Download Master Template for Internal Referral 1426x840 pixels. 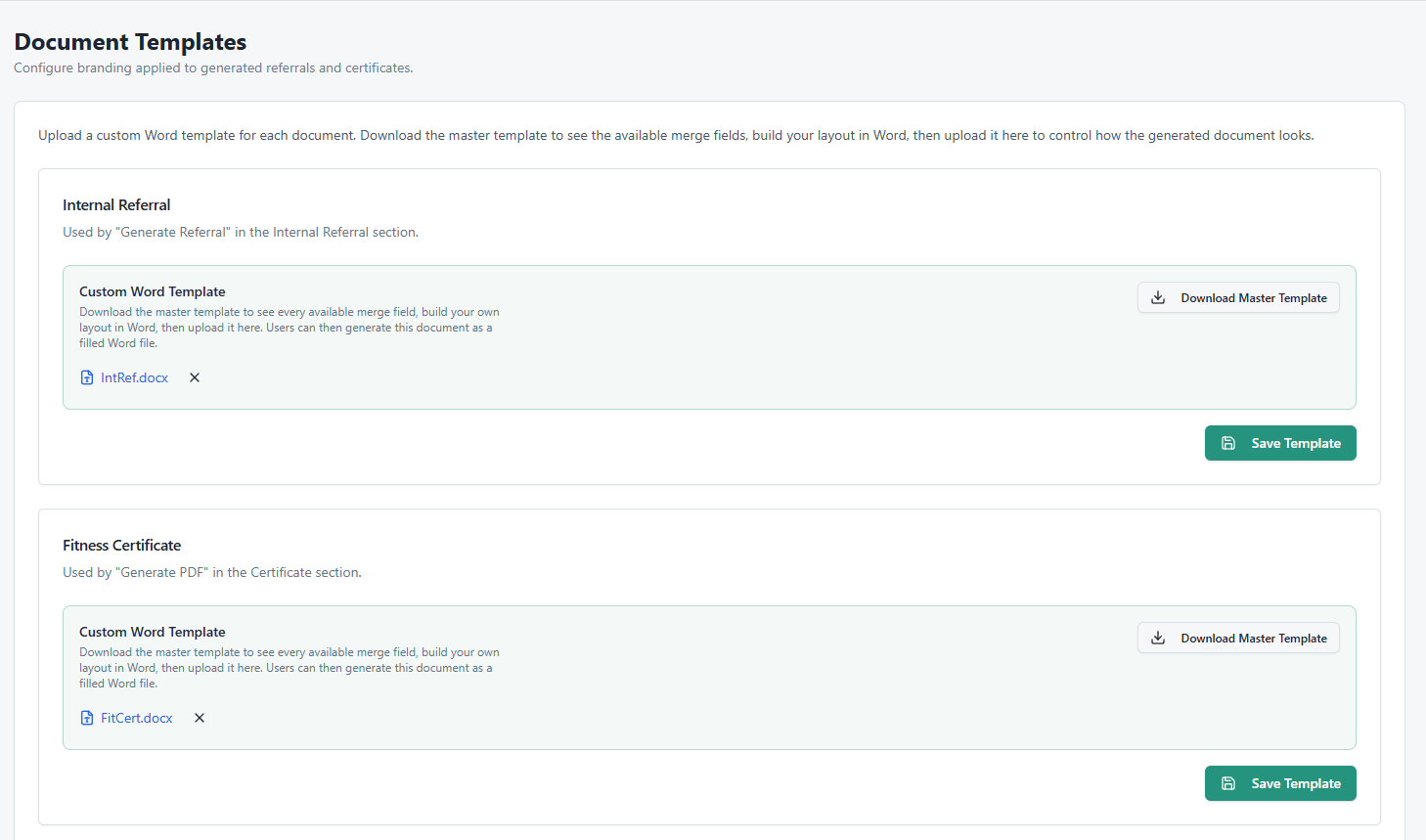click(x=1238, y=297)
